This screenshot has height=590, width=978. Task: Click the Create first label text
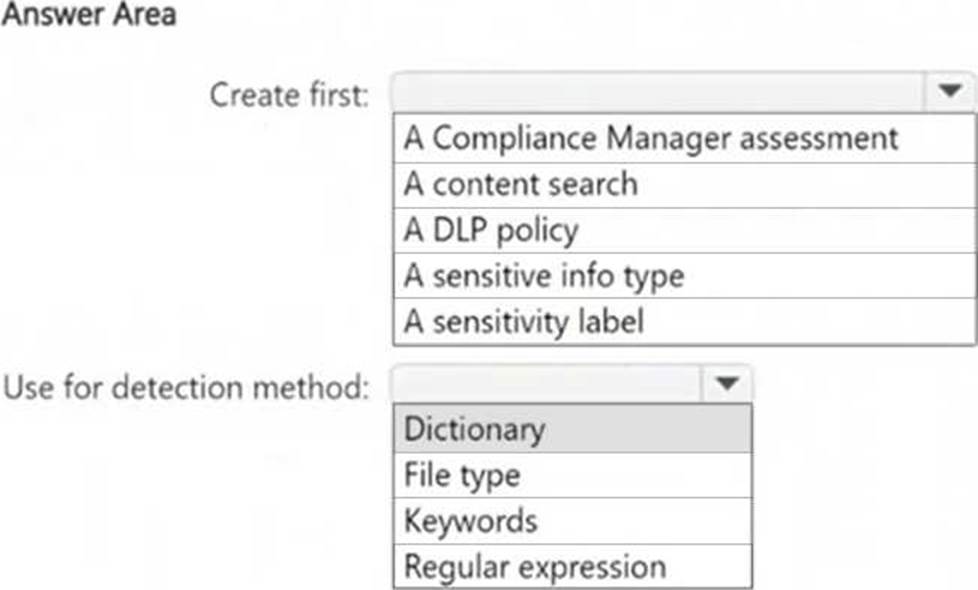point(289,95)
